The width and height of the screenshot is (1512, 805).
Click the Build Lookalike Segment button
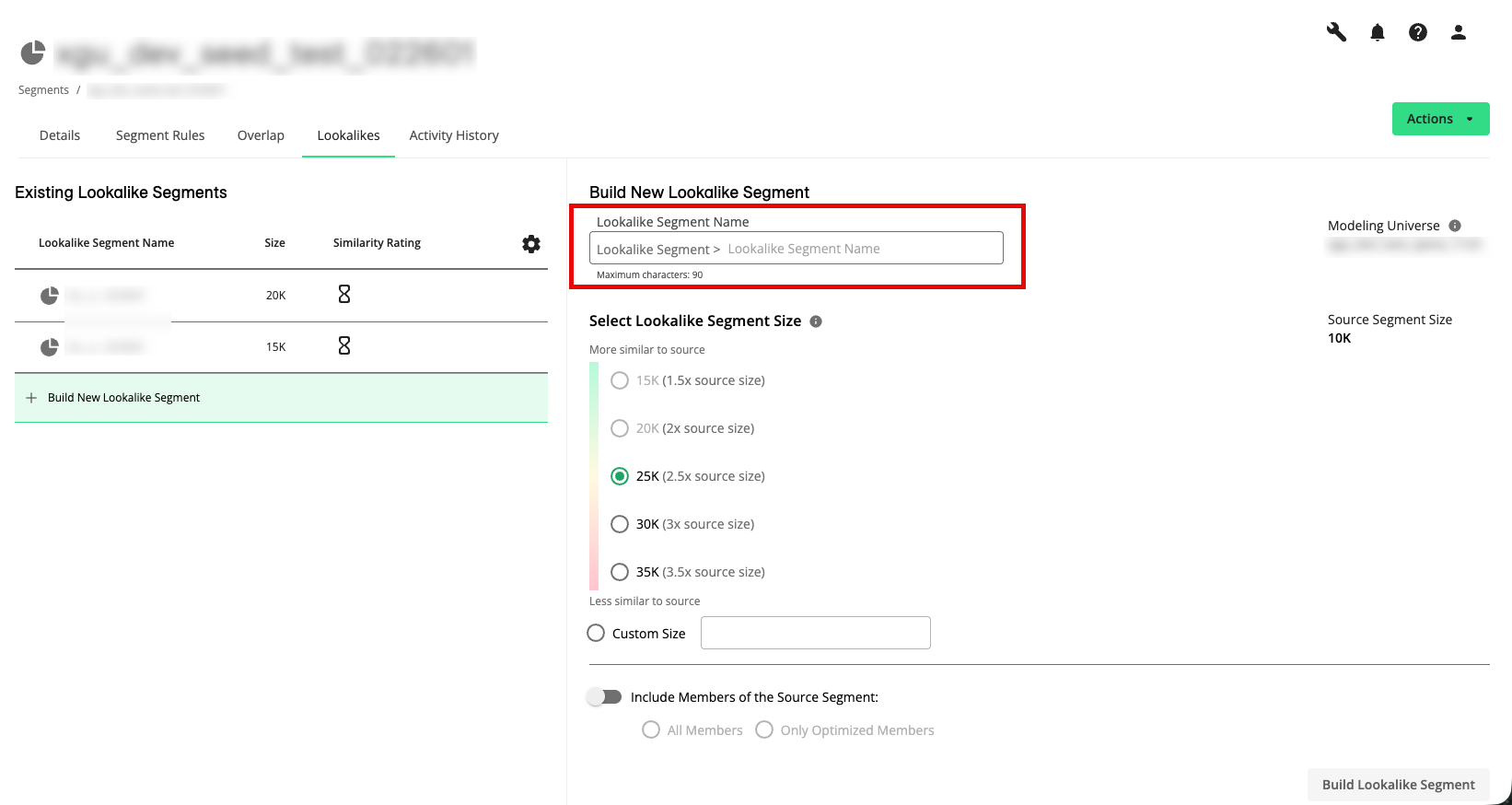point(1398,785)
